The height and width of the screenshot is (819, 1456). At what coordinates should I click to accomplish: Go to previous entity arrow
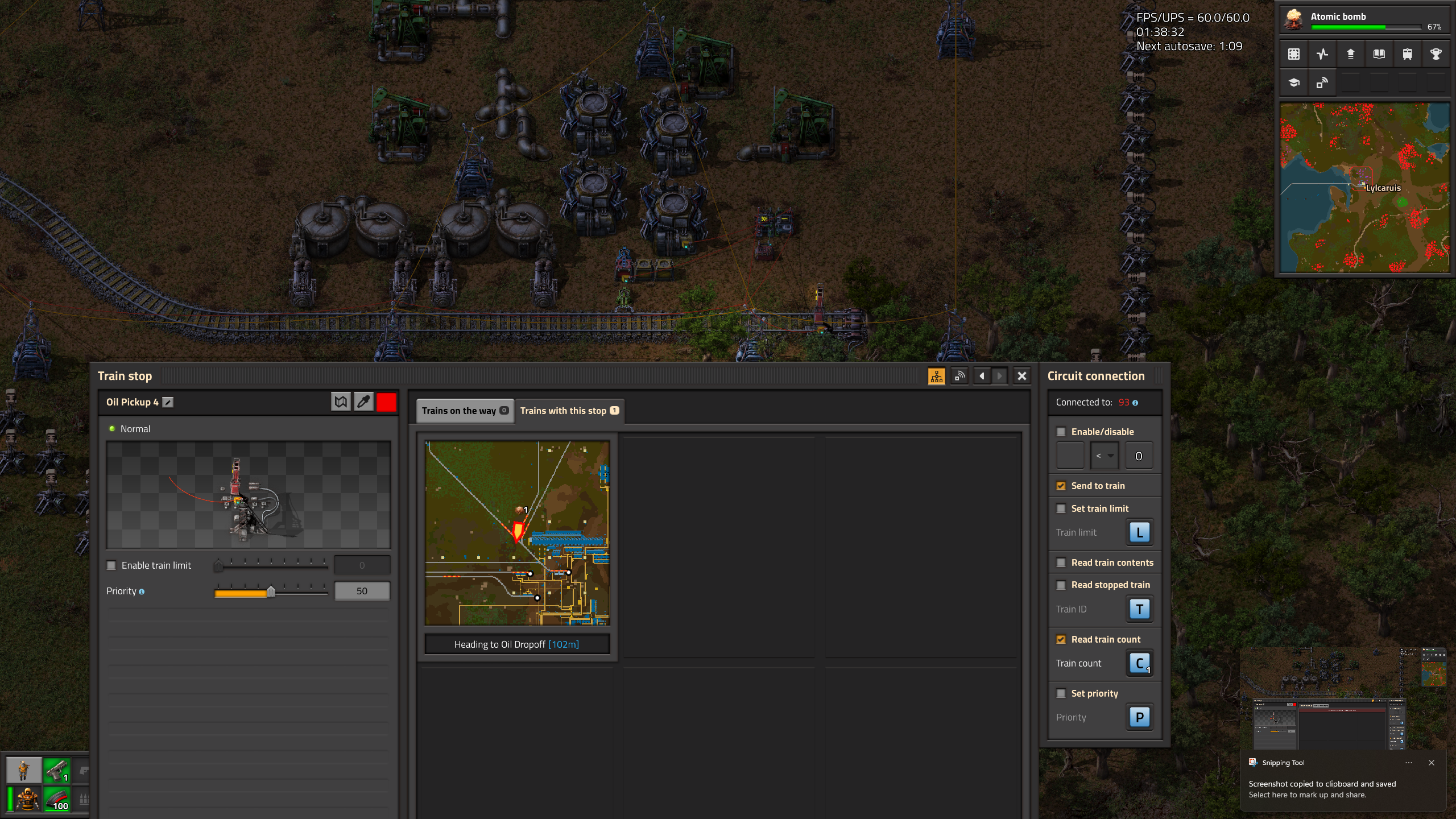982,376
